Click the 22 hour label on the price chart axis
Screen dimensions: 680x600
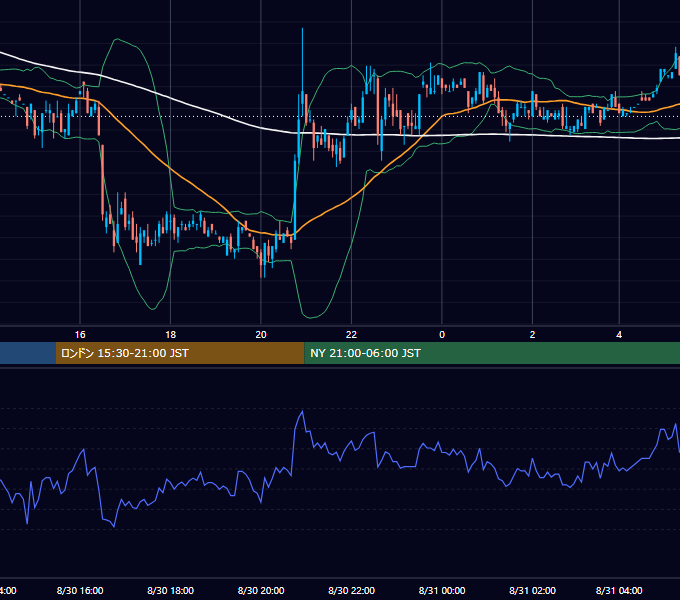click(351, 335)
